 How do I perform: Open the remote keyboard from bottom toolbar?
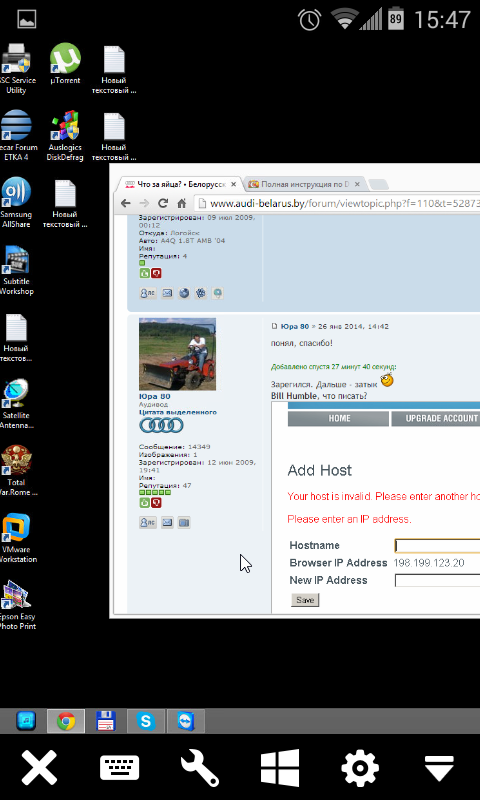click(119, 767)
